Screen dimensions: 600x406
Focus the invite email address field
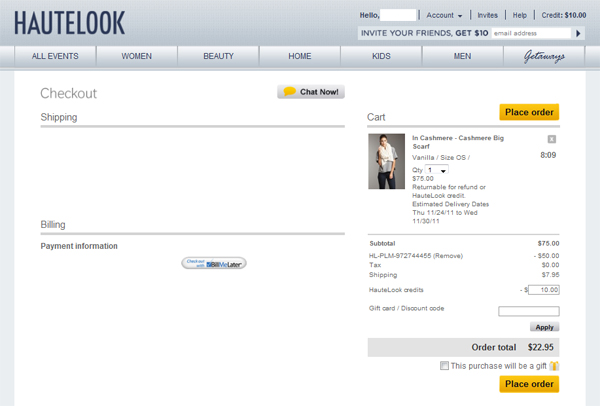click(531, 33)
